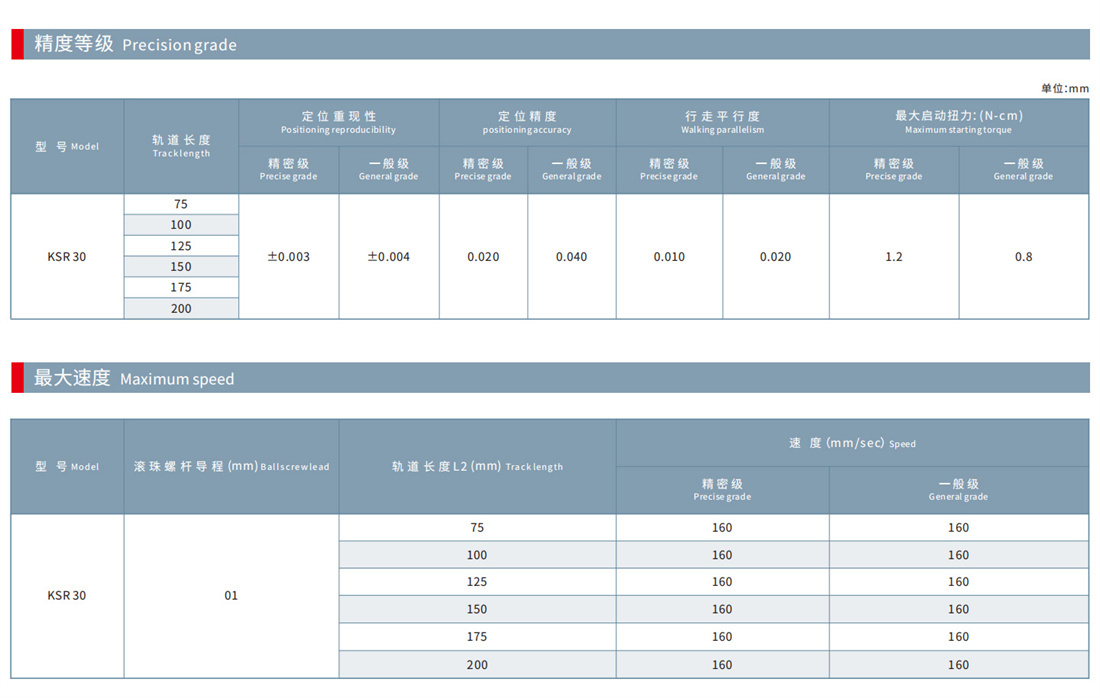The image size is (1100, 698).
Task: Select track length 125 in precision grade table
Action: 181,246
